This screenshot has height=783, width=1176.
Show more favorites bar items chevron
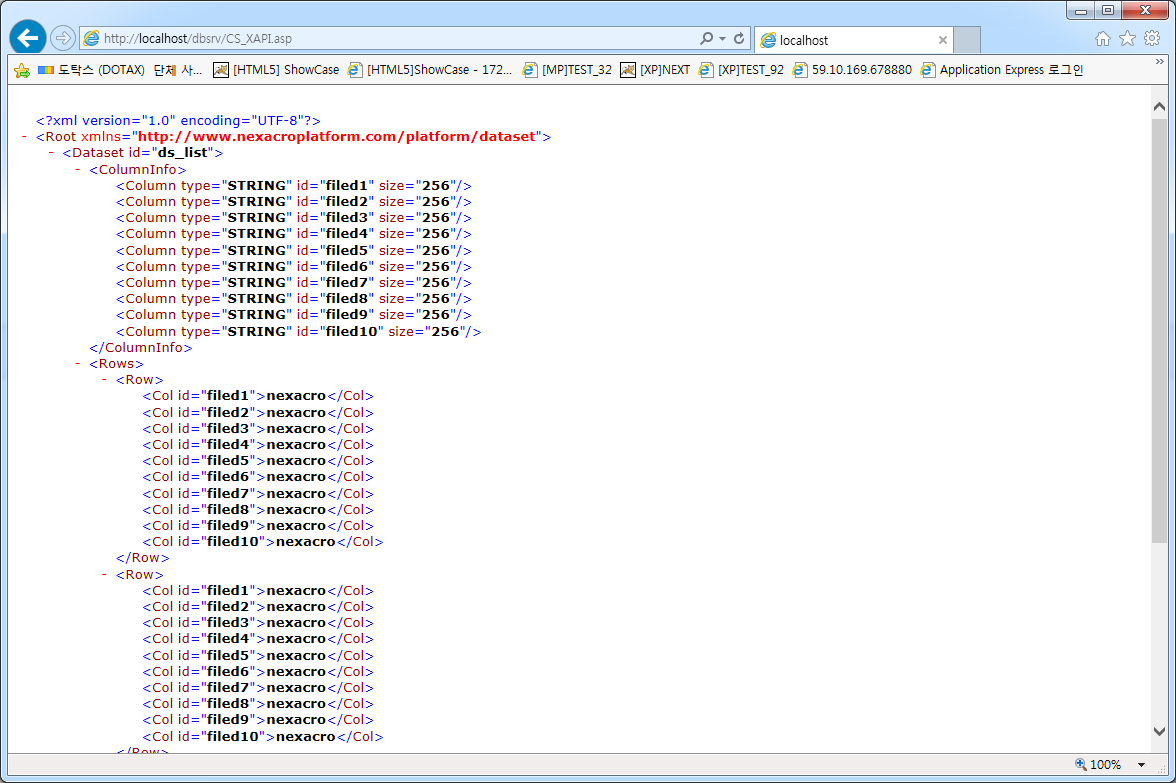pos(1160,62)
